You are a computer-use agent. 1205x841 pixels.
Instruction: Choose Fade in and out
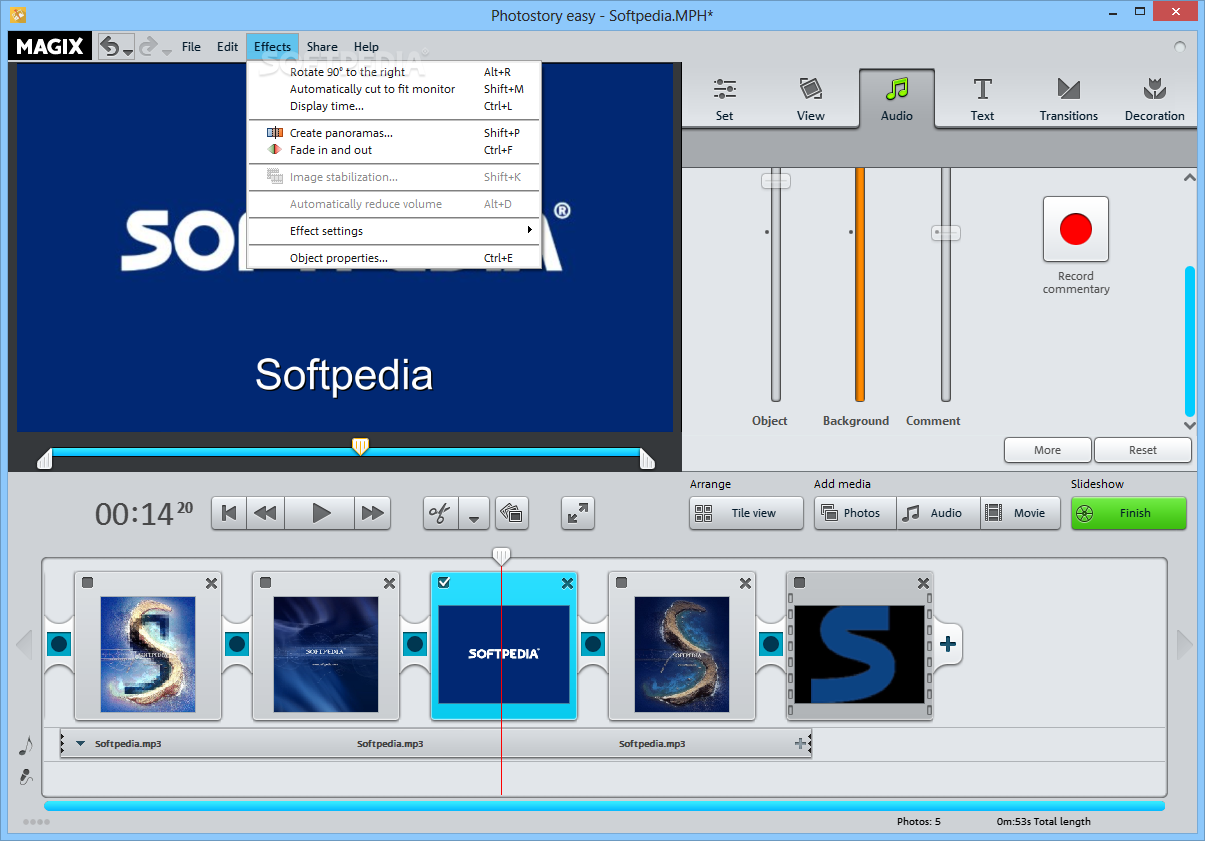click(394, 150)
